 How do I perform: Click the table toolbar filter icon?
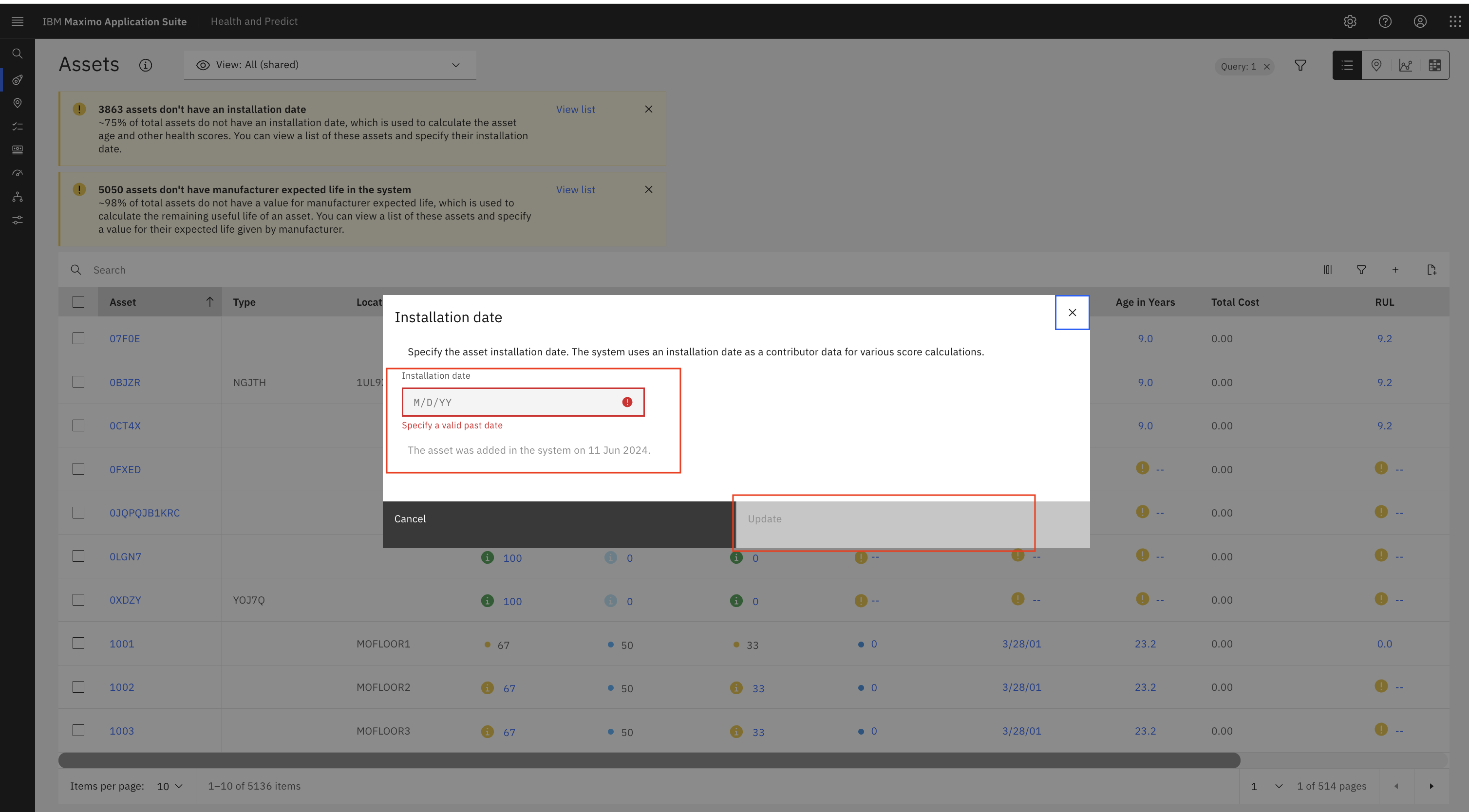click(x=1361, y=270)
